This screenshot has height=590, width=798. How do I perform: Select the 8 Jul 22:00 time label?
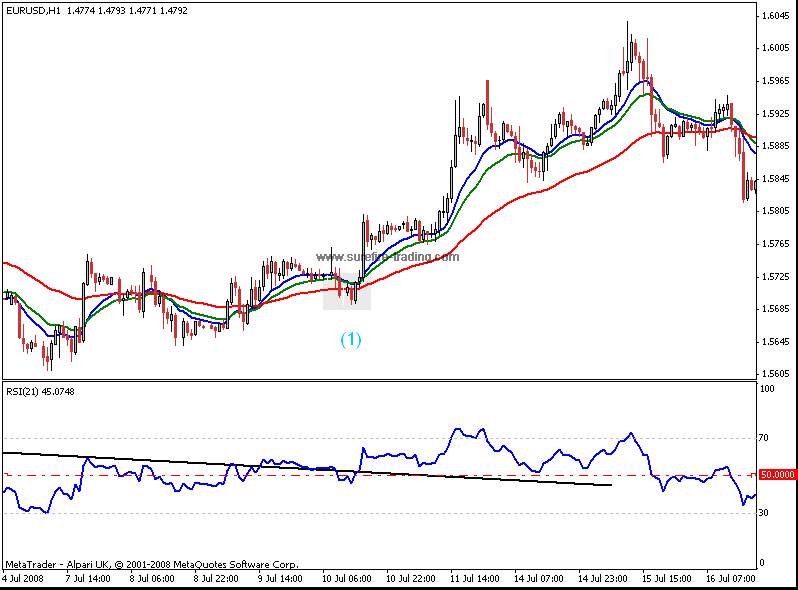pyautogui.click(x=216, y=578)
